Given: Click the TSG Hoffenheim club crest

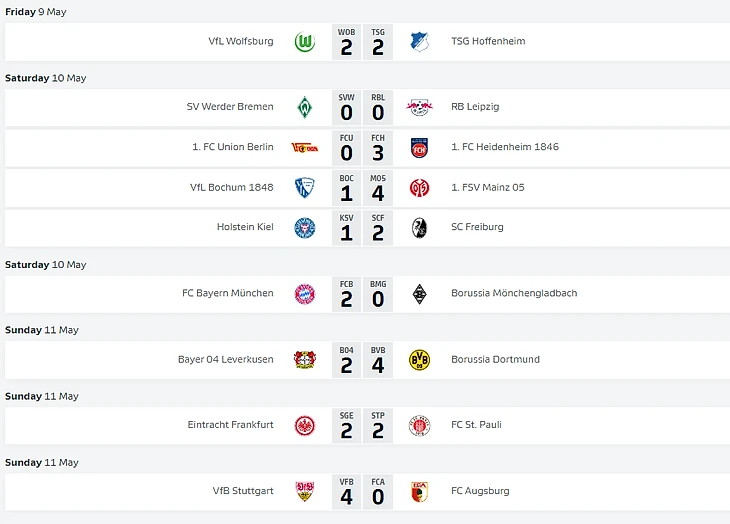Looking at the screenshot, I should click(419, 42).
